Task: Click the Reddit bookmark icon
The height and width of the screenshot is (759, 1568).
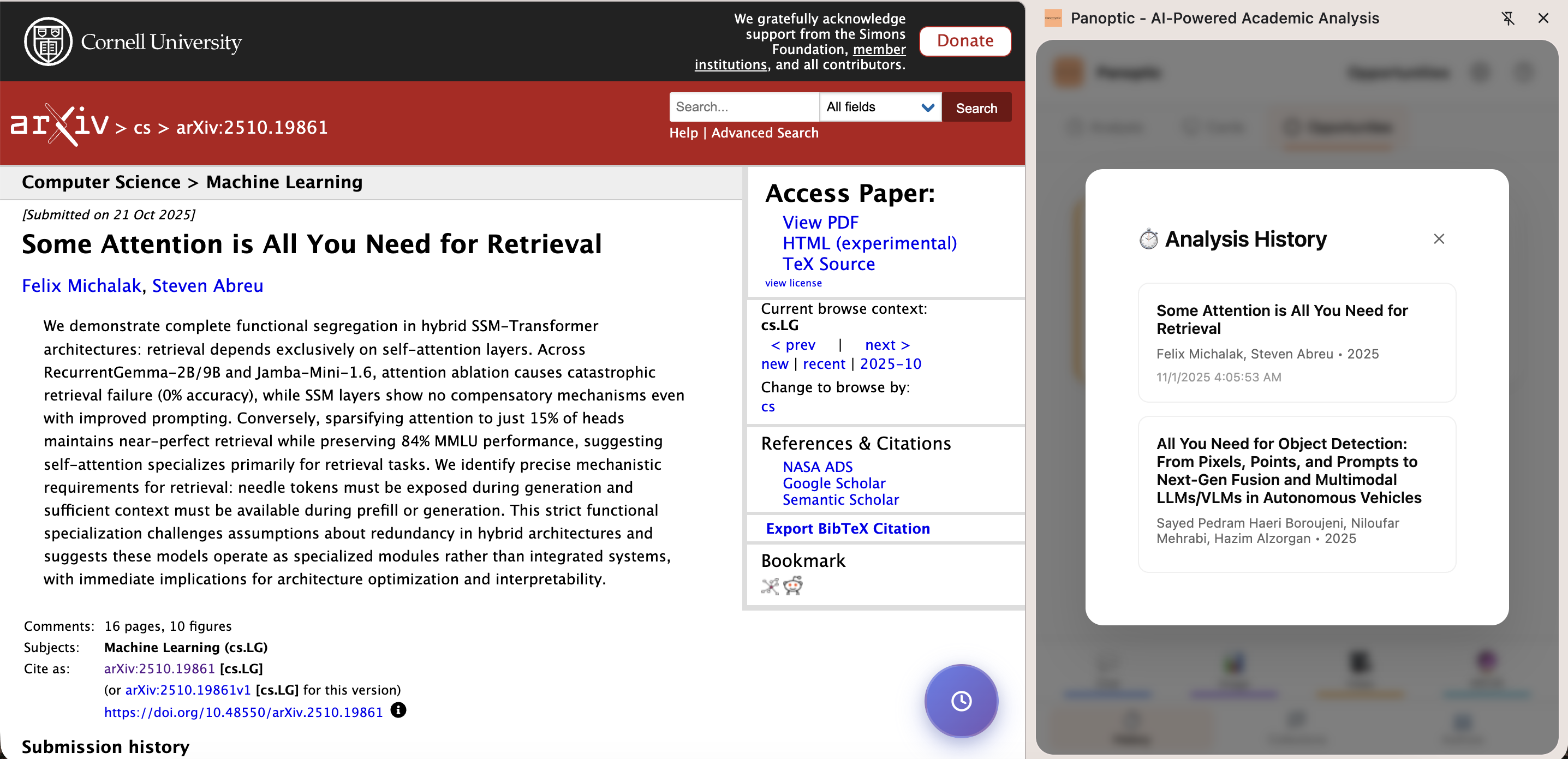Action: (792, 585)
